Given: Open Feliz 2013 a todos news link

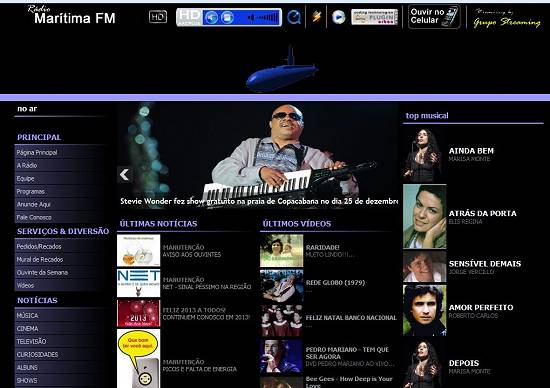Looking at the screenshot, I should (206, 314).
